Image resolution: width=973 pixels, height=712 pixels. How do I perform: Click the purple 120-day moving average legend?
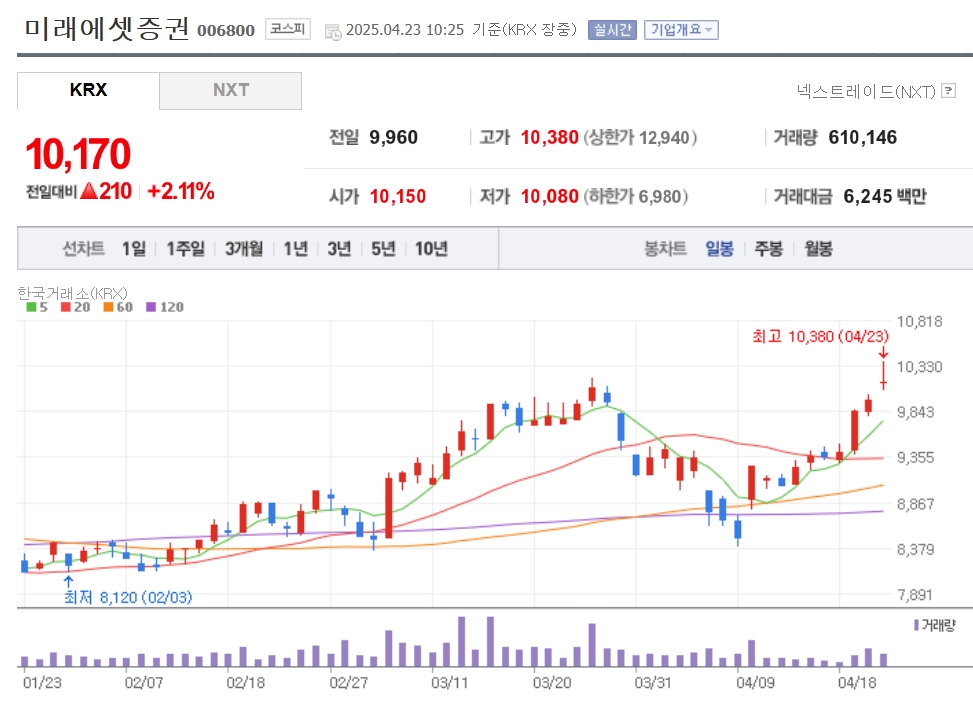[165, 307]
